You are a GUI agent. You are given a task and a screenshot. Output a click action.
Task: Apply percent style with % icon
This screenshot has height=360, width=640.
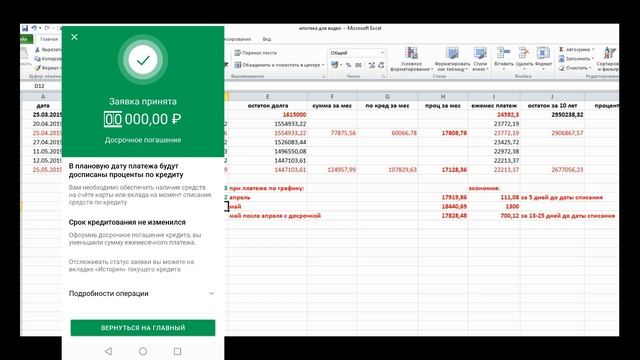[x=348, y=65]
